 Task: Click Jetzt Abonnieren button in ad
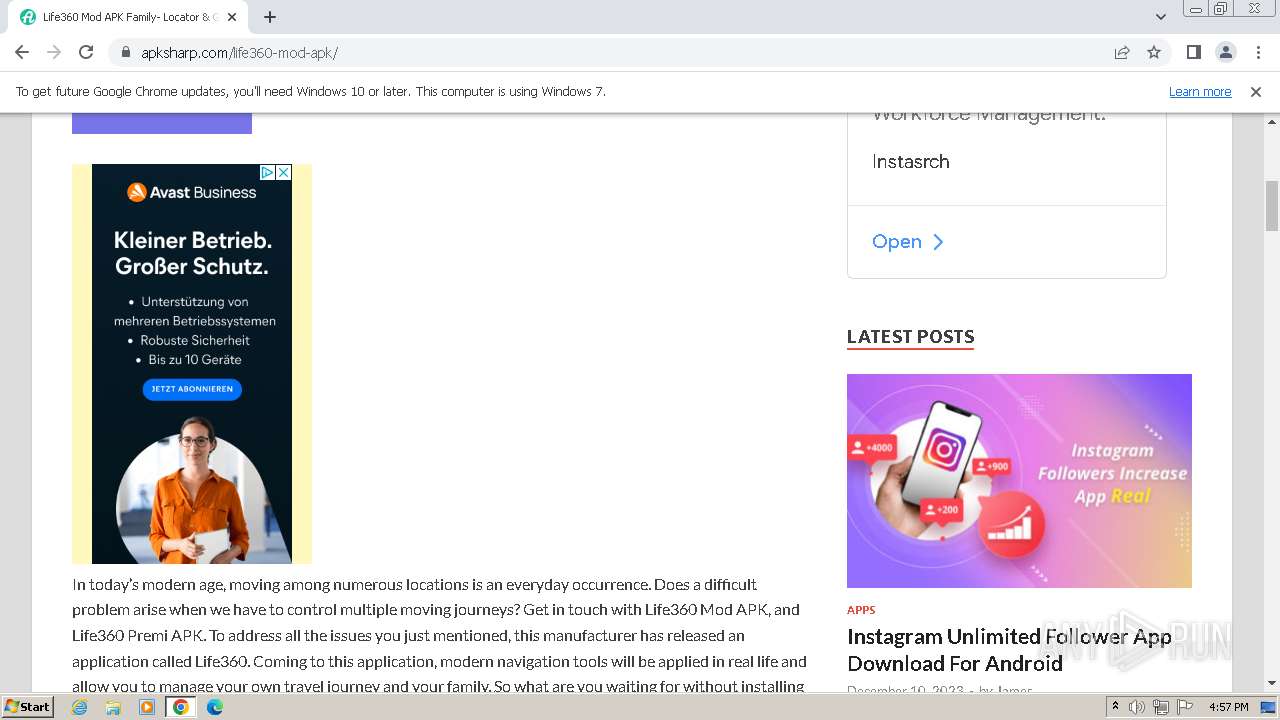tap(192, 389)
